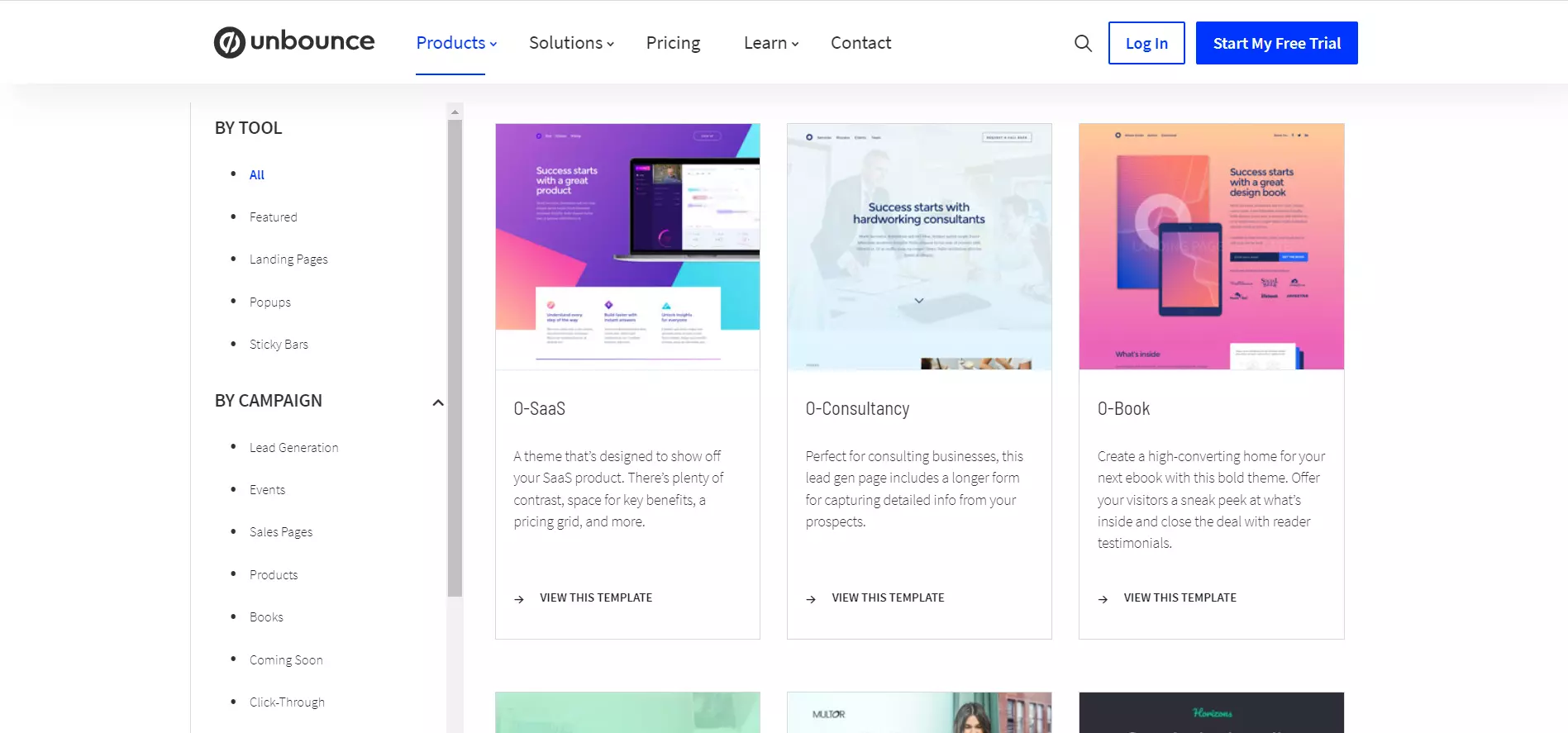1568x733 pixels.
Task: Filter templates by Featured
Action: tap(273, 217)
